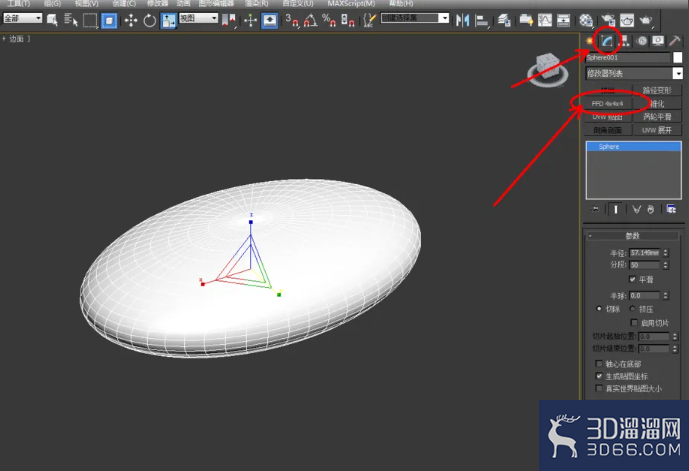Open the 自定义(U) menu
The height and width of the screenshot is (471, 689).
(x=297, y=4)
